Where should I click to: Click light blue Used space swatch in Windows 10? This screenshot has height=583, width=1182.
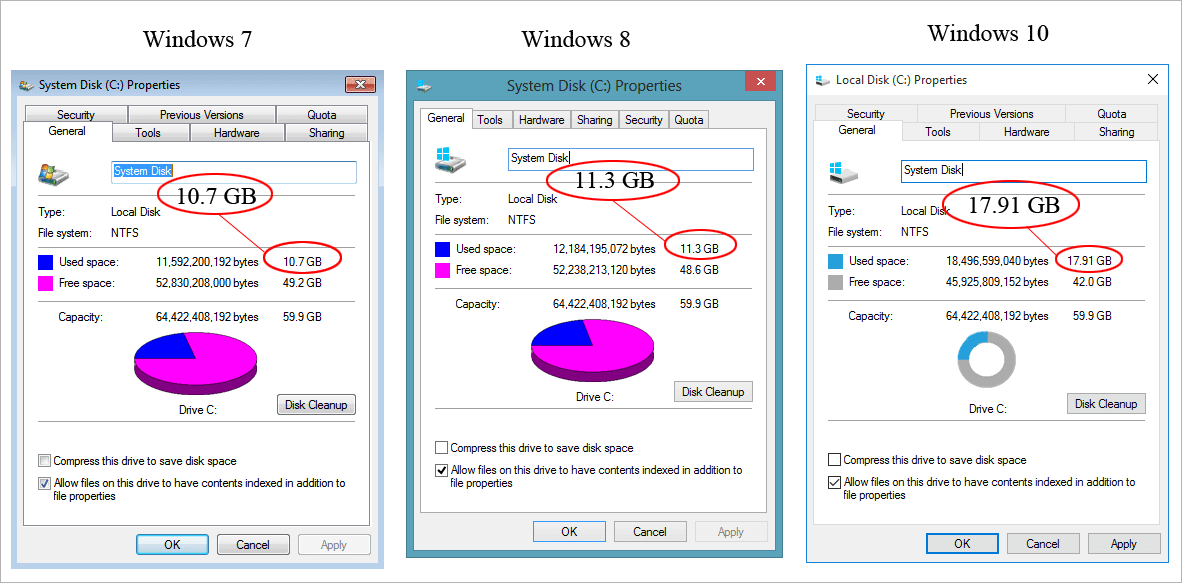pos(836,261)
